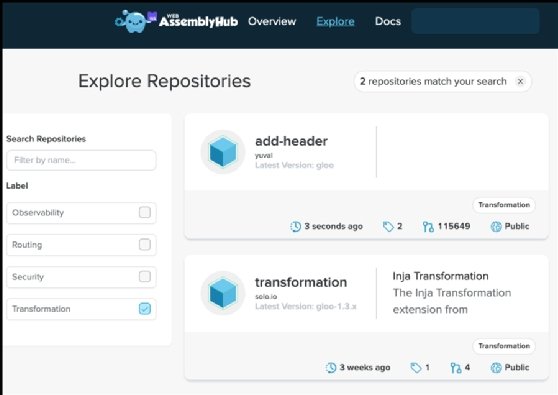Uncheck the Transformation label checkbox
This screenshot has height=395, width=558.
tap(145, 309)
